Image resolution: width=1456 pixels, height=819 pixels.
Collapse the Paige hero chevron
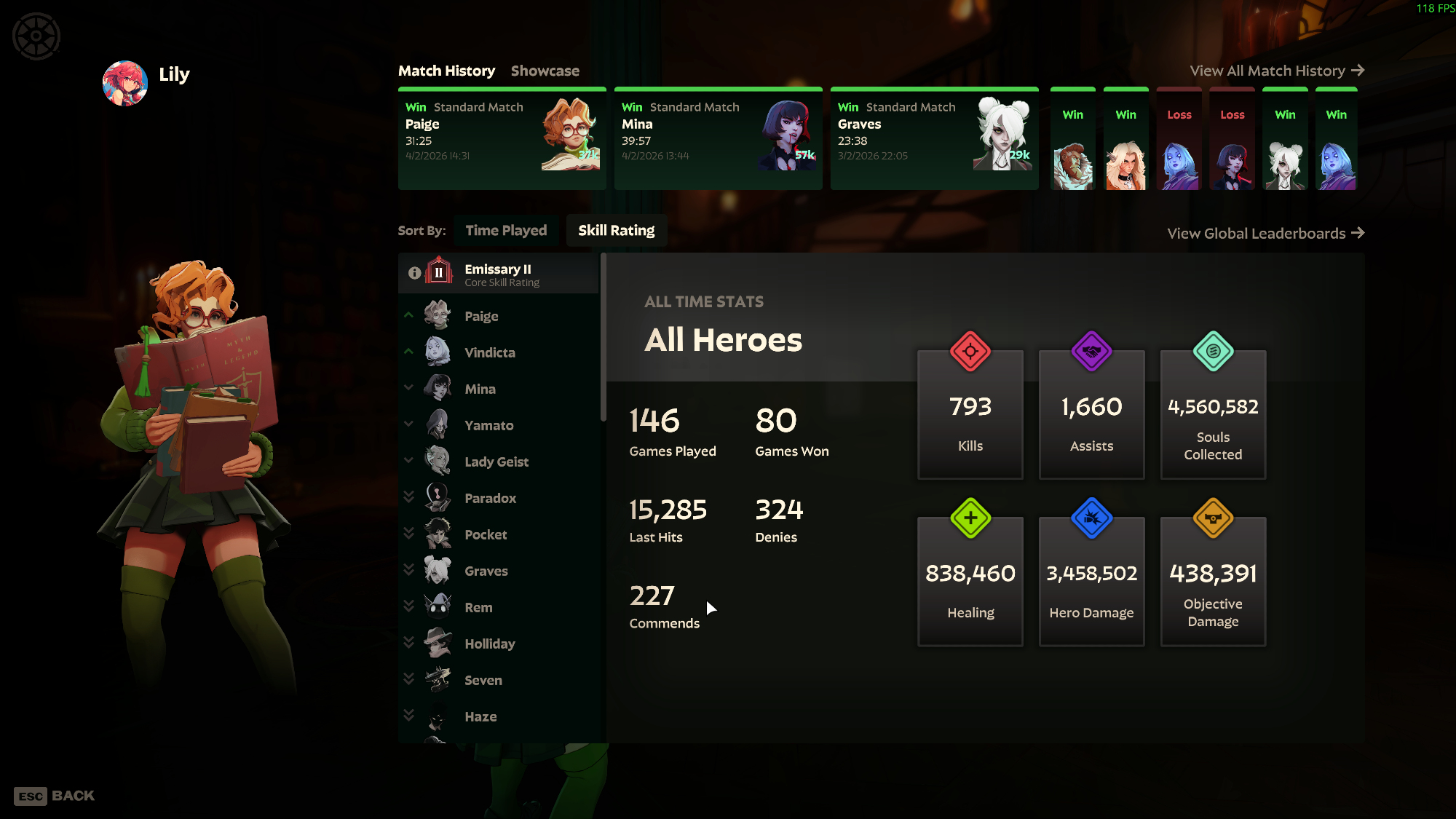[x=408, y=315]
